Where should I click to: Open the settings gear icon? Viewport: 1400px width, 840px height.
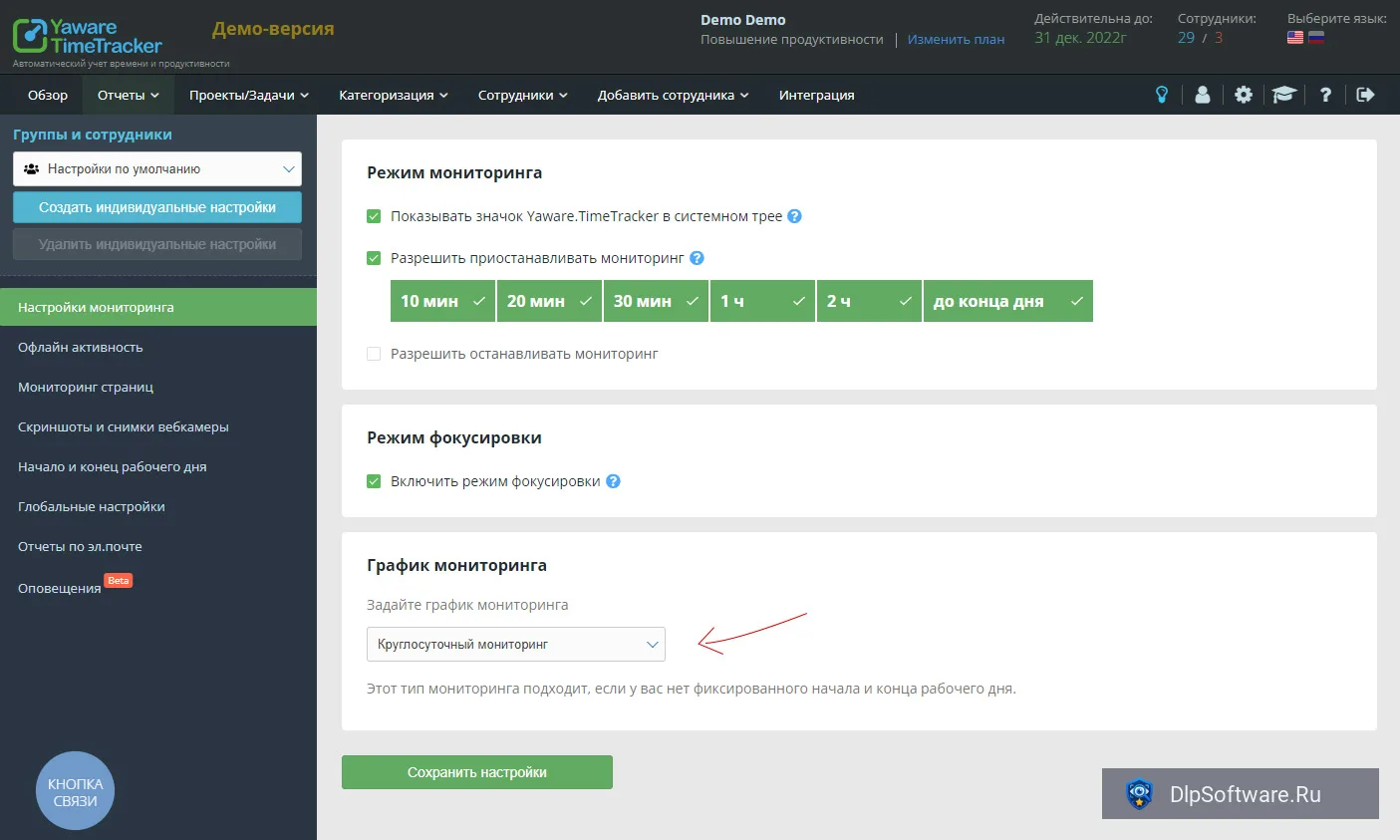coord(1244,95)
